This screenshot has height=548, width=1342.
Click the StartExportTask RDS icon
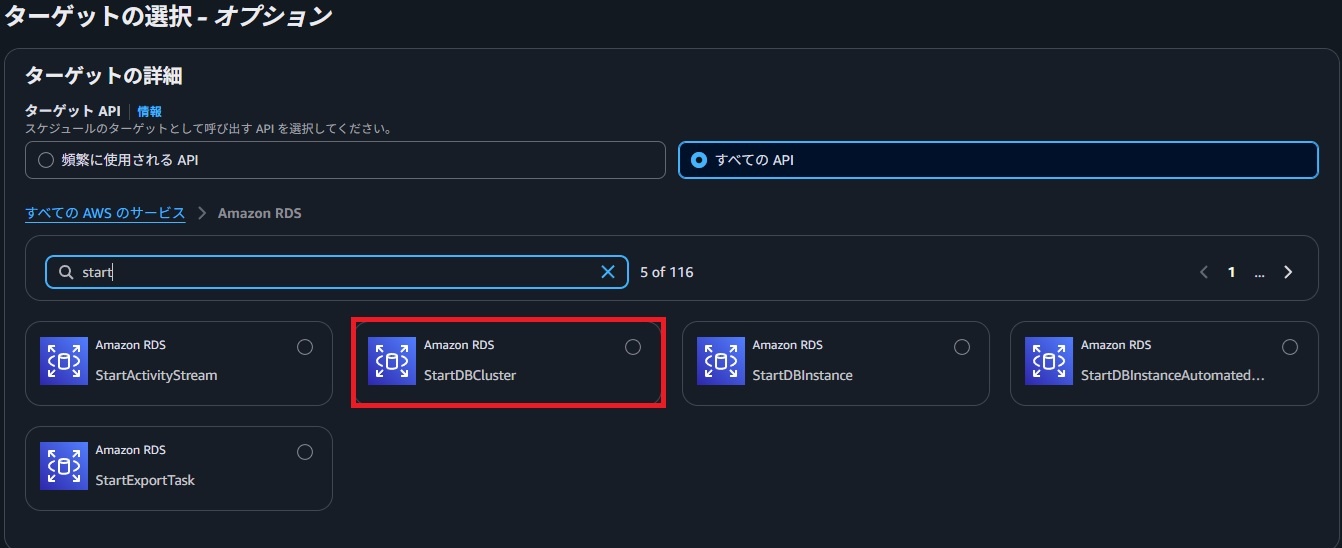tap(64, 466)
